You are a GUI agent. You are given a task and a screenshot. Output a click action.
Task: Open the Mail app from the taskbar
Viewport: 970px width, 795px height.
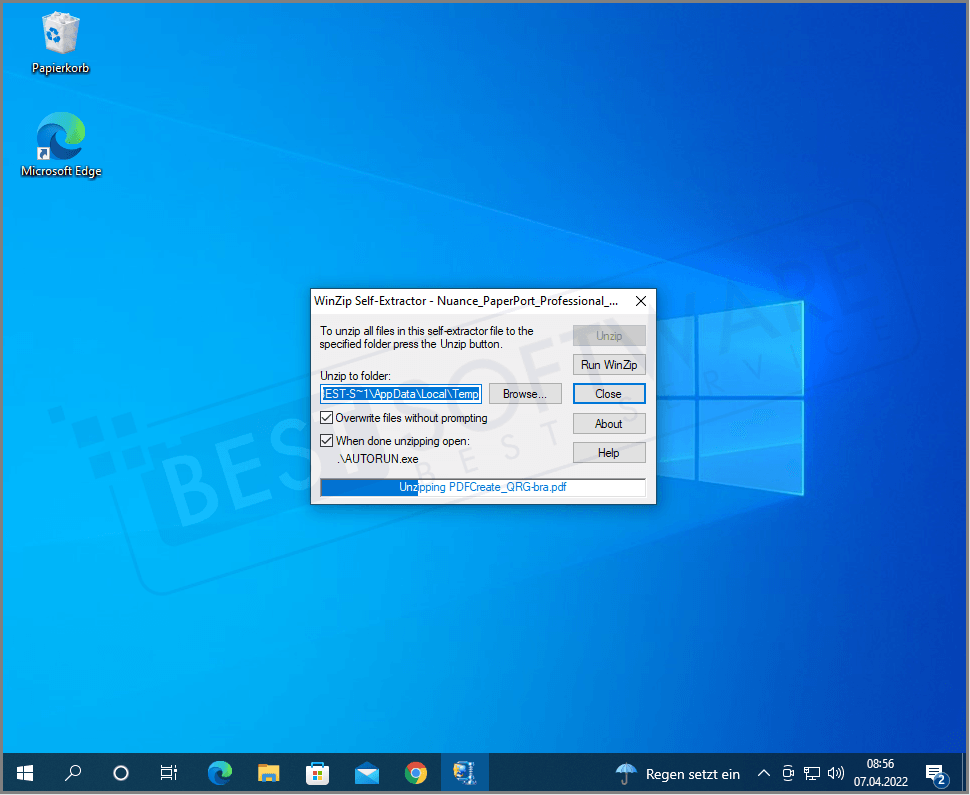point(367,772)
